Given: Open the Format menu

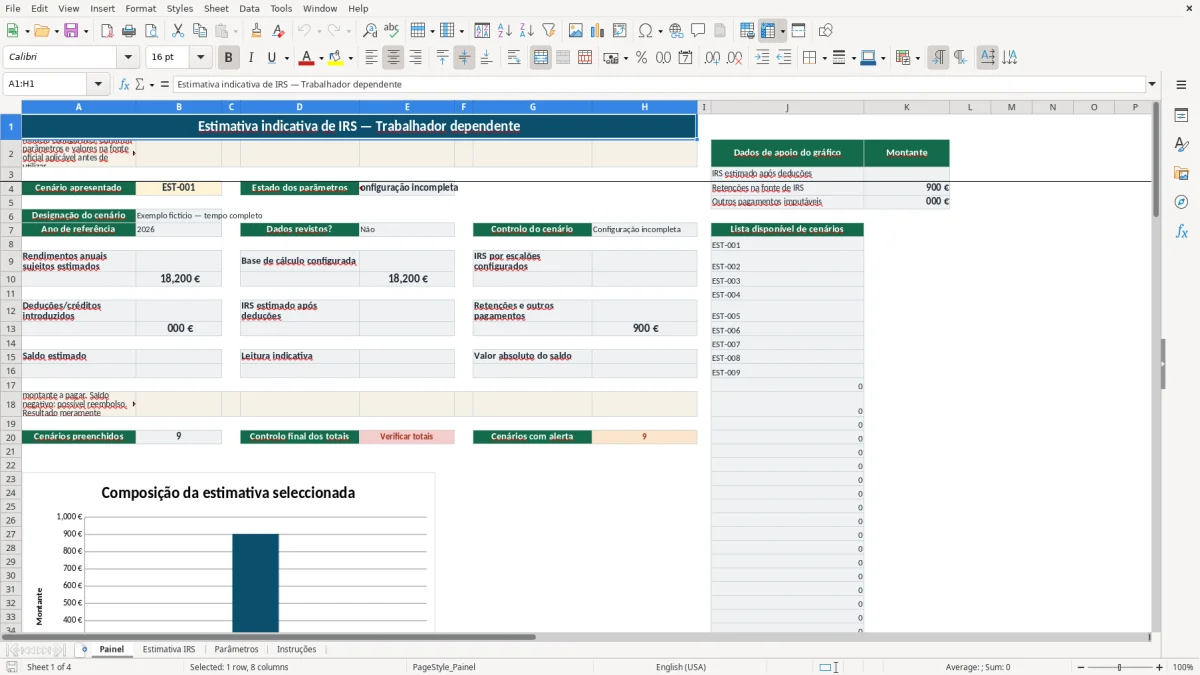Looking at the screenshot, I should point(140,8).
